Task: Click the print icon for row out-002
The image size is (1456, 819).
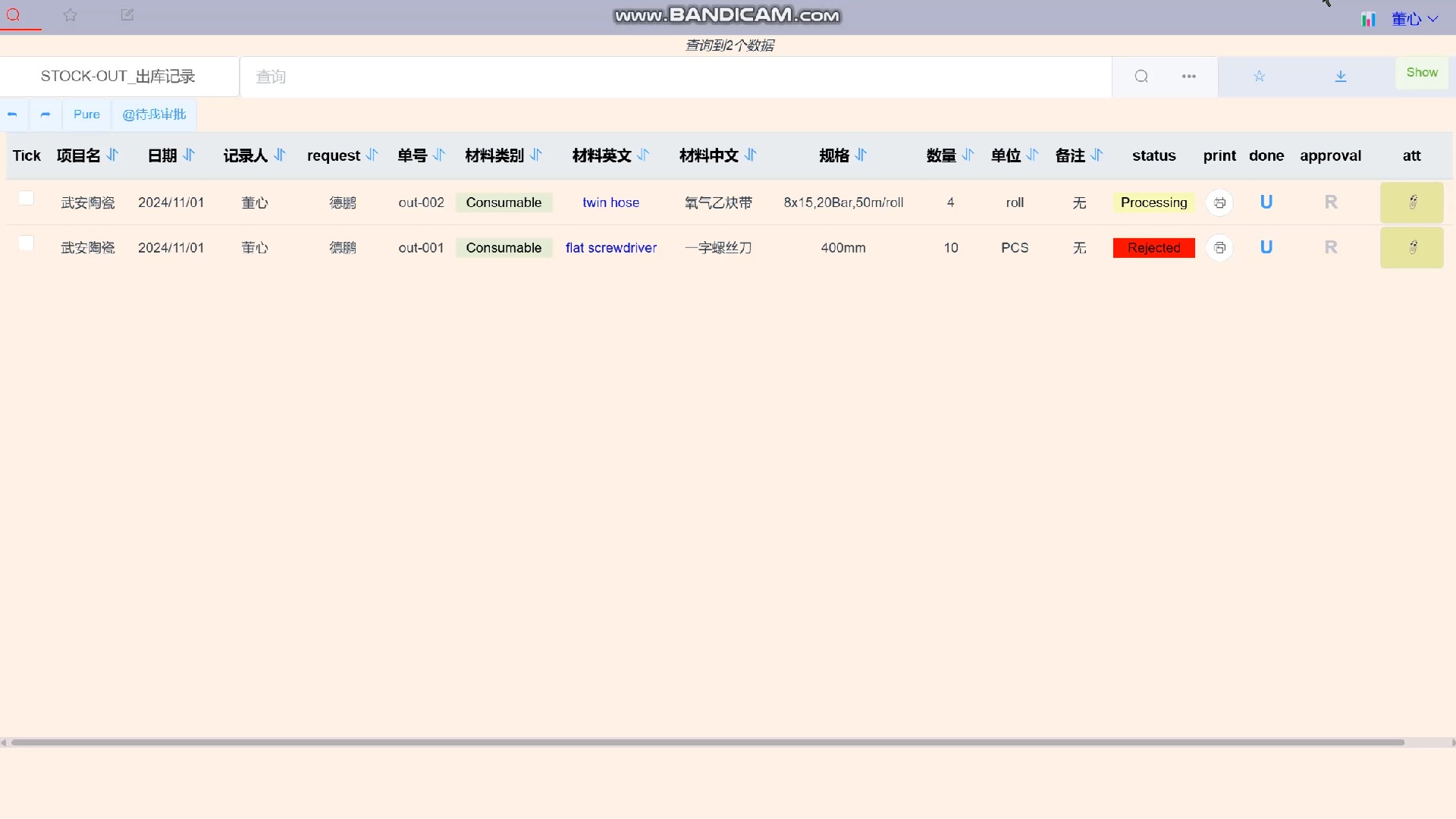Action: point(1219,203)
